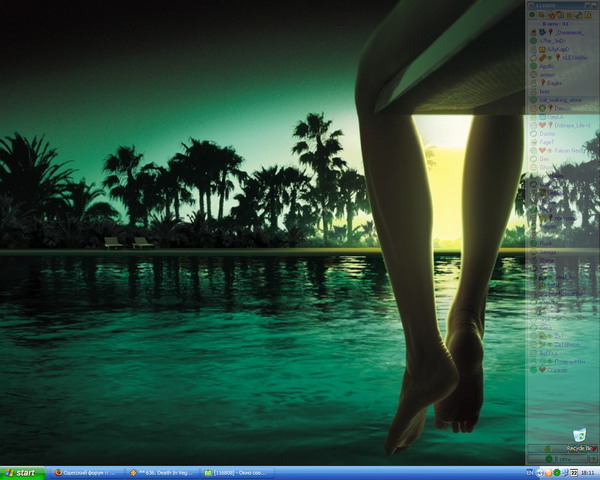Click the tray icon showing number 22
Screen dimensions: 600x480
pyautogui.click(x=574, y=473)
